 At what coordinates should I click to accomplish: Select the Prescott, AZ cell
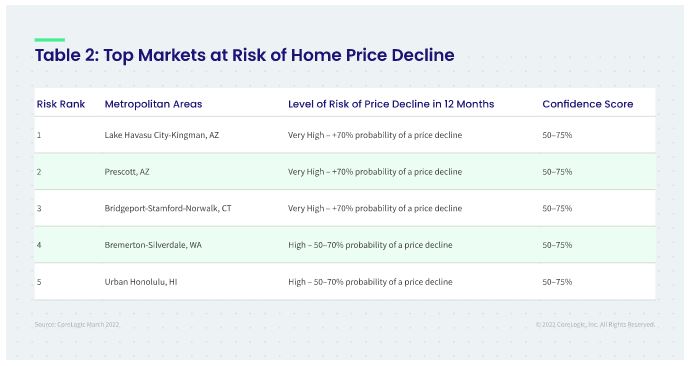[127, 172]
